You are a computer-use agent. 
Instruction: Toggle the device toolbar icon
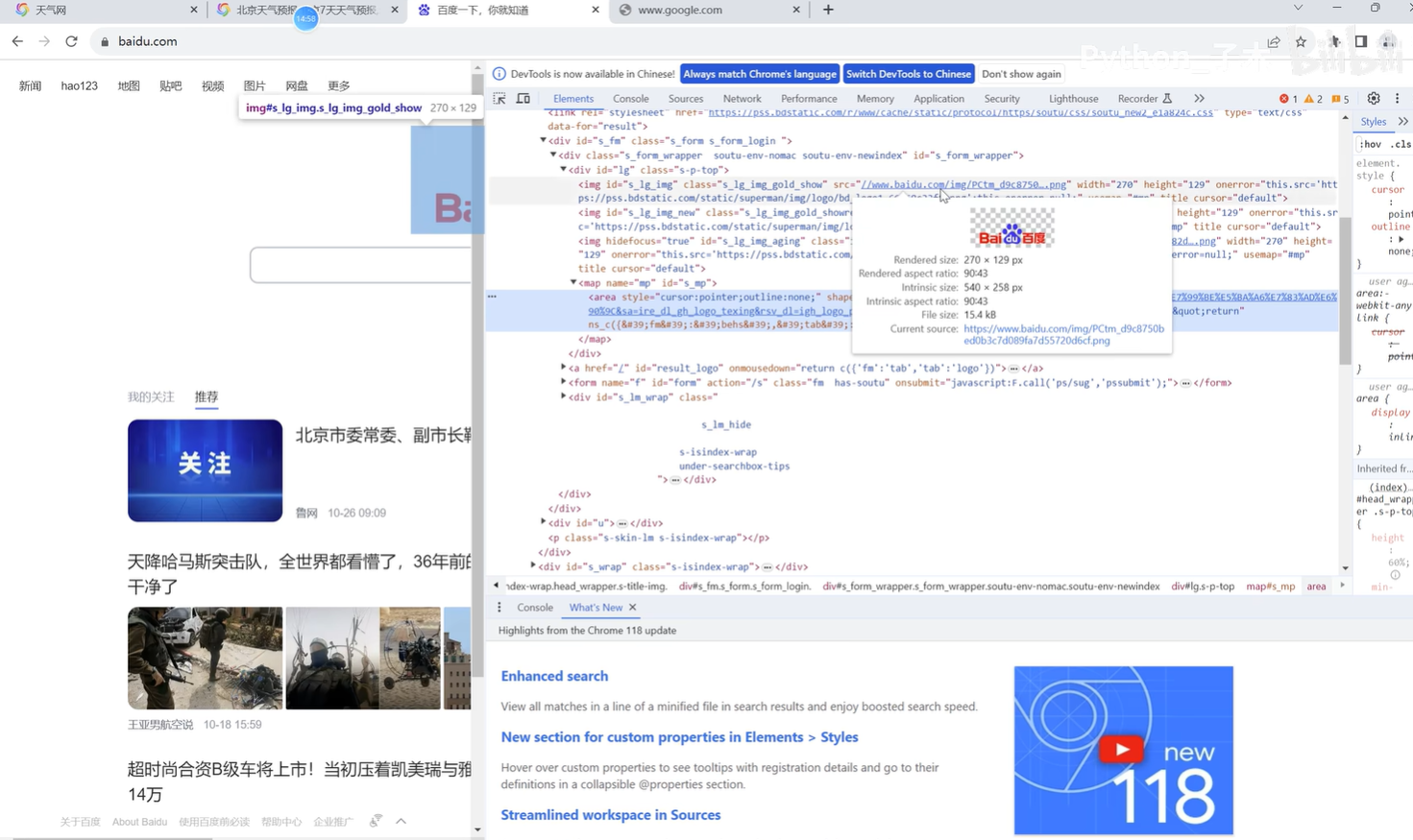coord(524,99)
